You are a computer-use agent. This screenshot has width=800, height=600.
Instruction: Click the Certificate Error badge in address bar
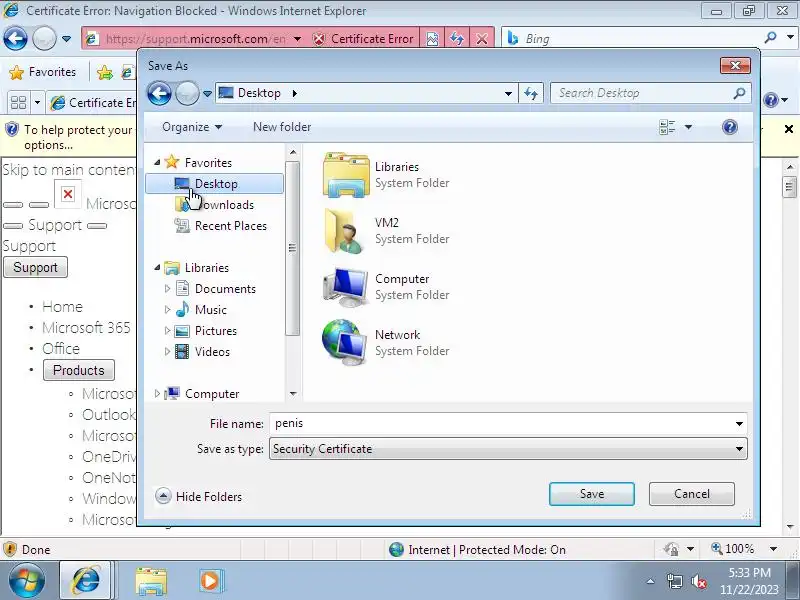(x=363, y=39)
